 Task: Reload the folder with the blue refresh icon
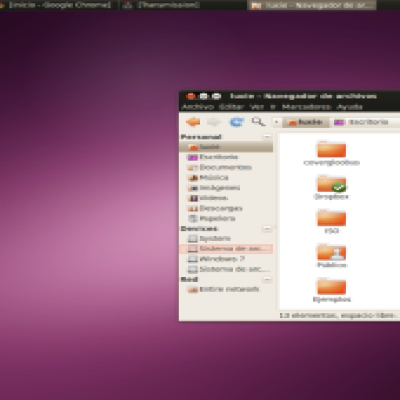(x=237, y=122)
